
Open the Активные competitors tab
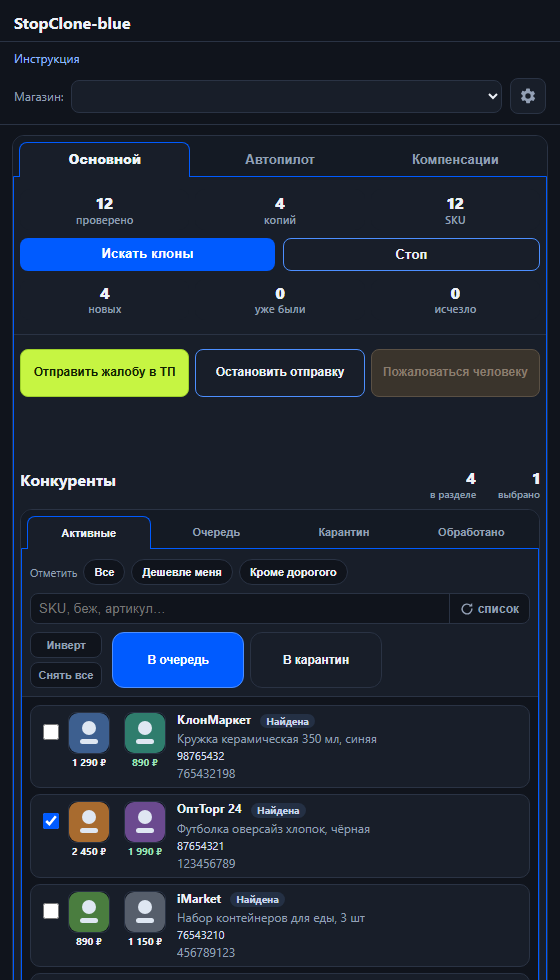pyautogui.click(x=89, y=533)
